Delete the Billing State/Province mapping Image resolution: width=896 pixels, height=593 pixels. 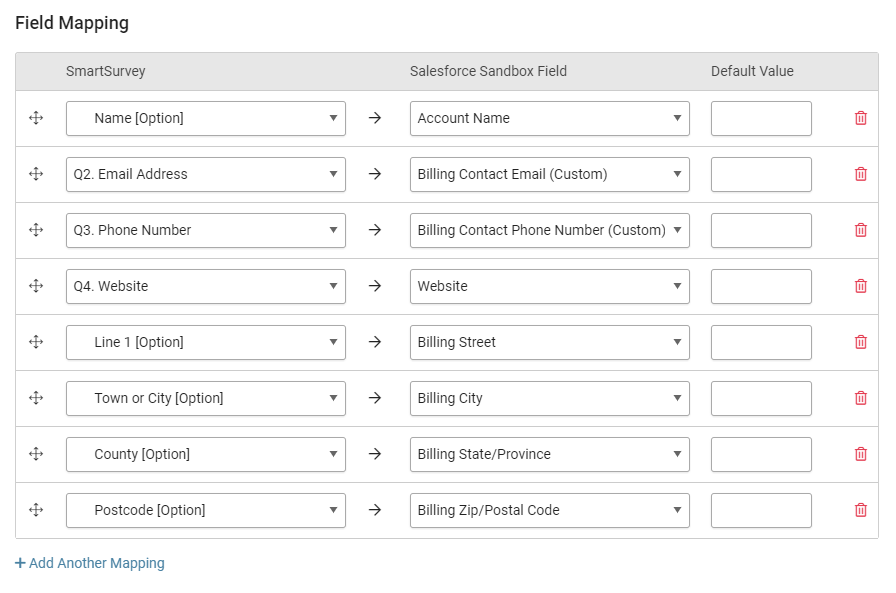click(861, 454)
